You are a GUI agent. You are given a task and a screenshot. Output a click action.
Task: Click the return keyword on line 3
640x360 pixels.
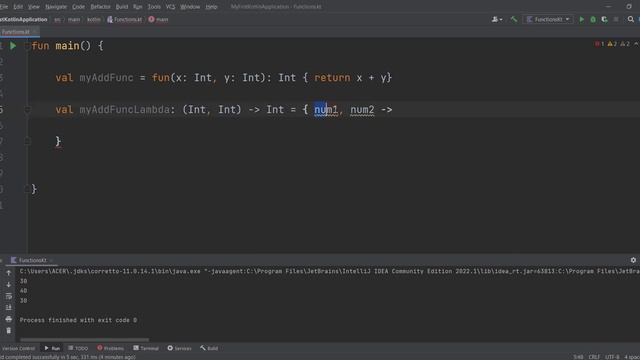tap(332, 78)
